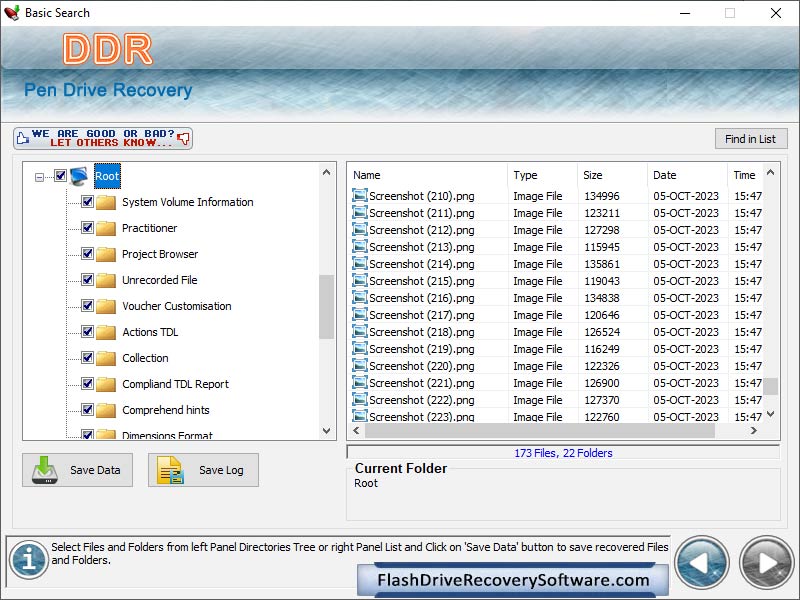
Task: Click the thumbs-up icon in feedback banner
Action: (x=22, y=138)
